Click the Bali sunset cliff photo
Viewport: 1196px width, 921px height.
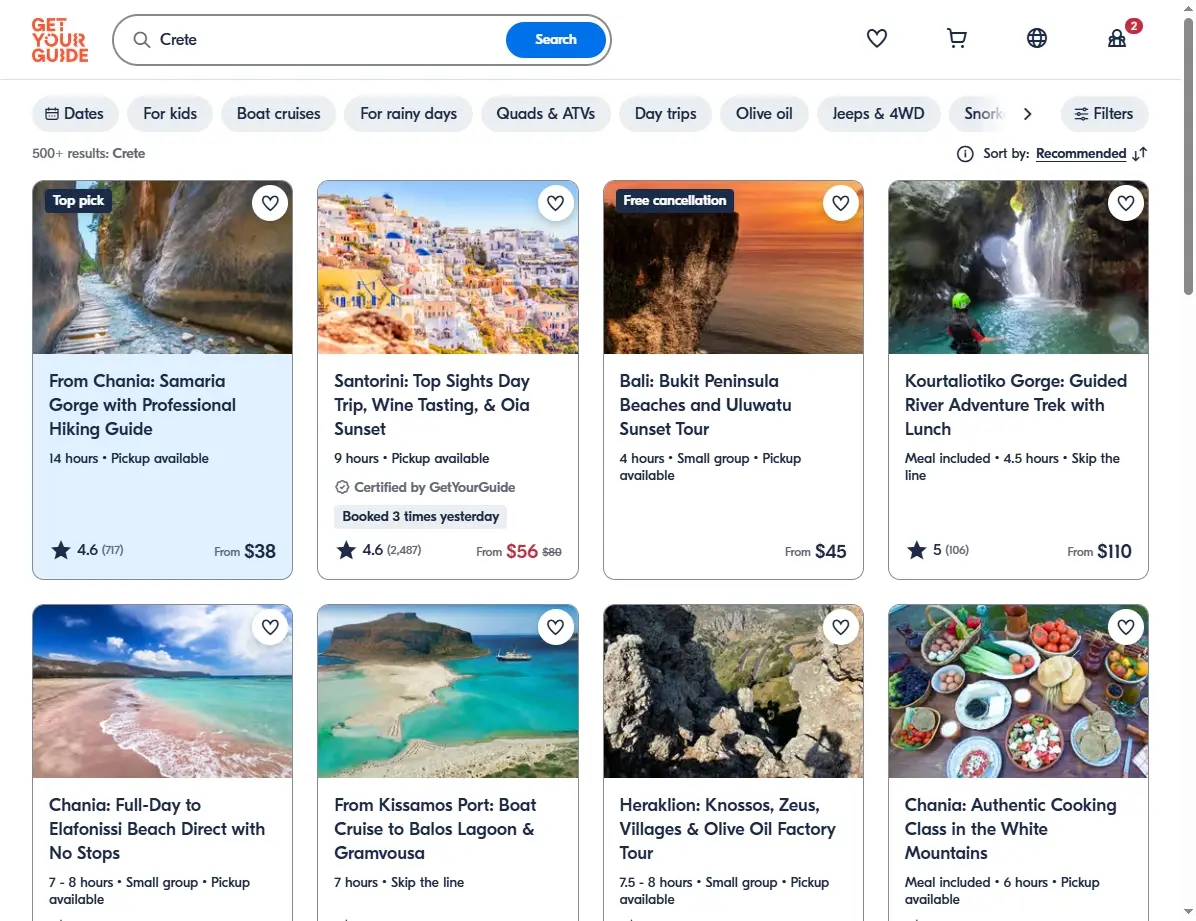pos(733,267)
